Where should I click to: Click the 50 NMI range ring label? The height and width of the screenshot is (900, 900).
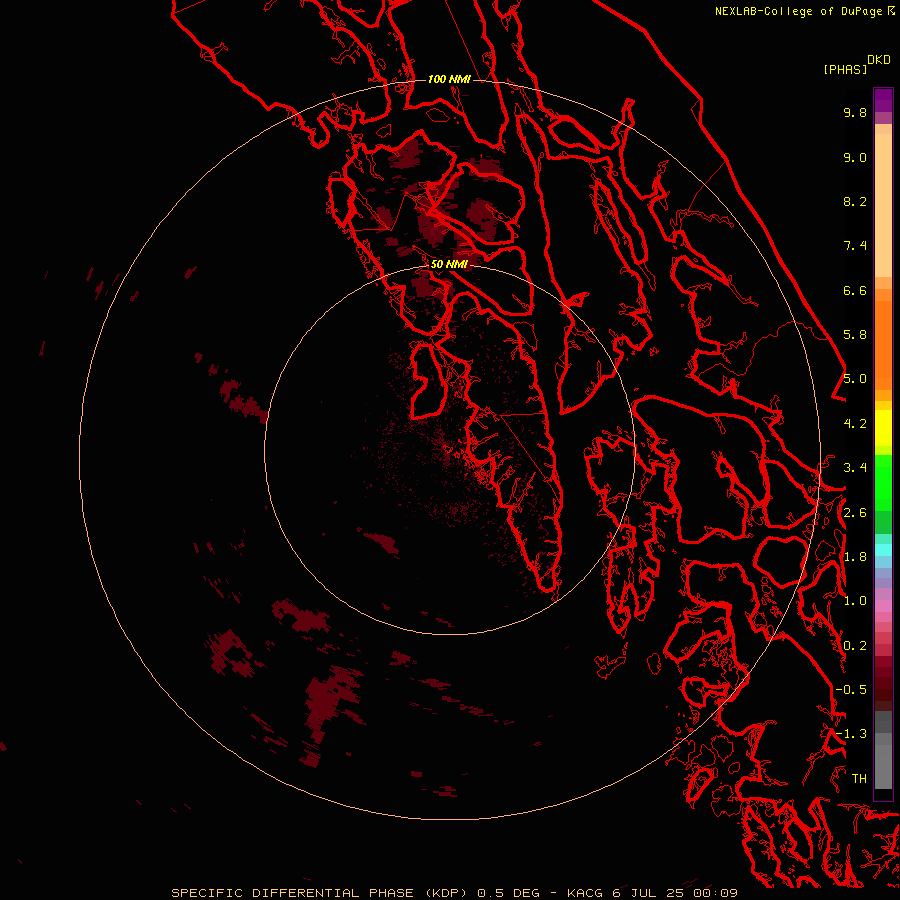(x=449, y=264)
